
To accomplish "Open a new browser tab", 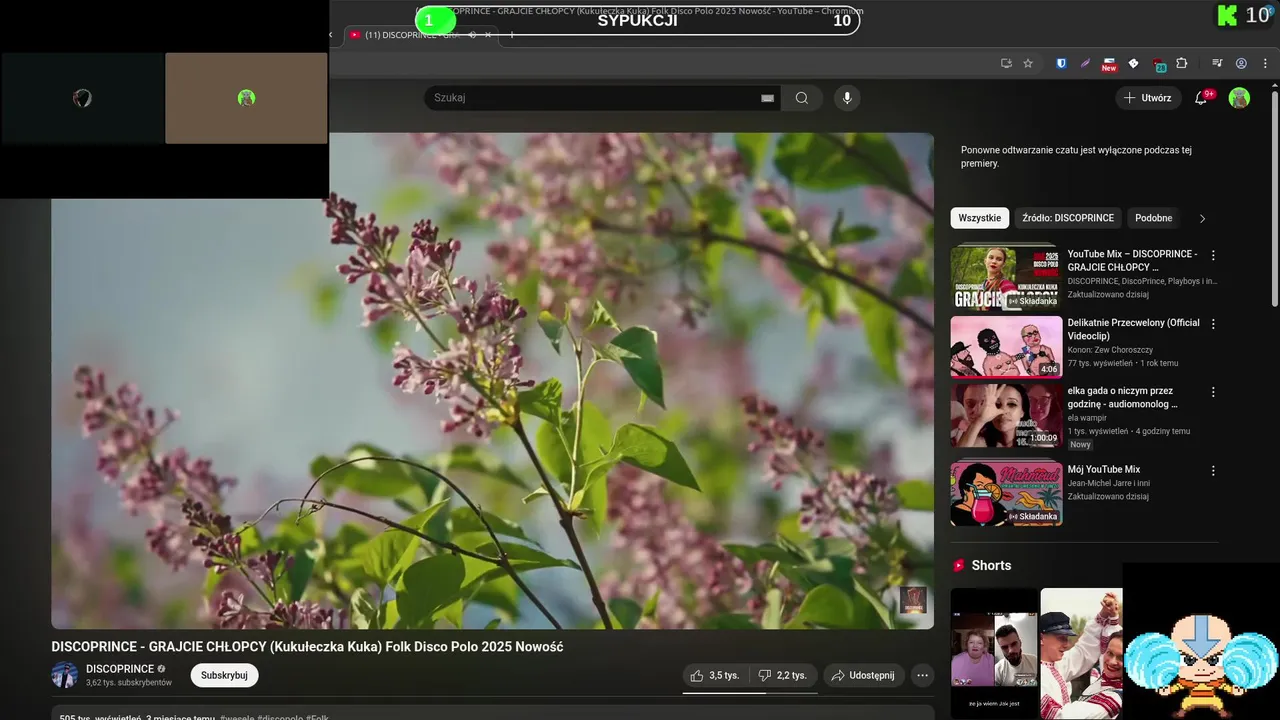I will pyautogui.click(x=512, y=35).
